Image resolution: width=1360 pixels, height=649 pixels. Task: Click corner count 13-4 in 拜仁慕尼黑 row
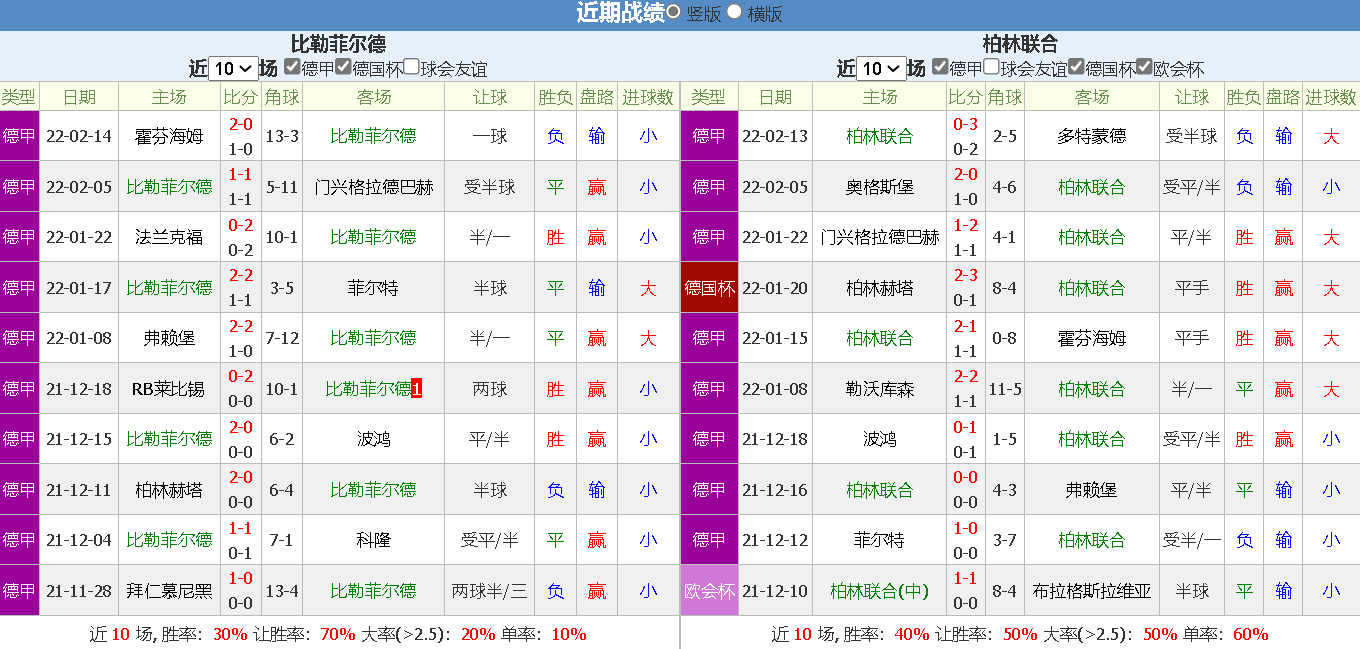[x=282, y=591]
